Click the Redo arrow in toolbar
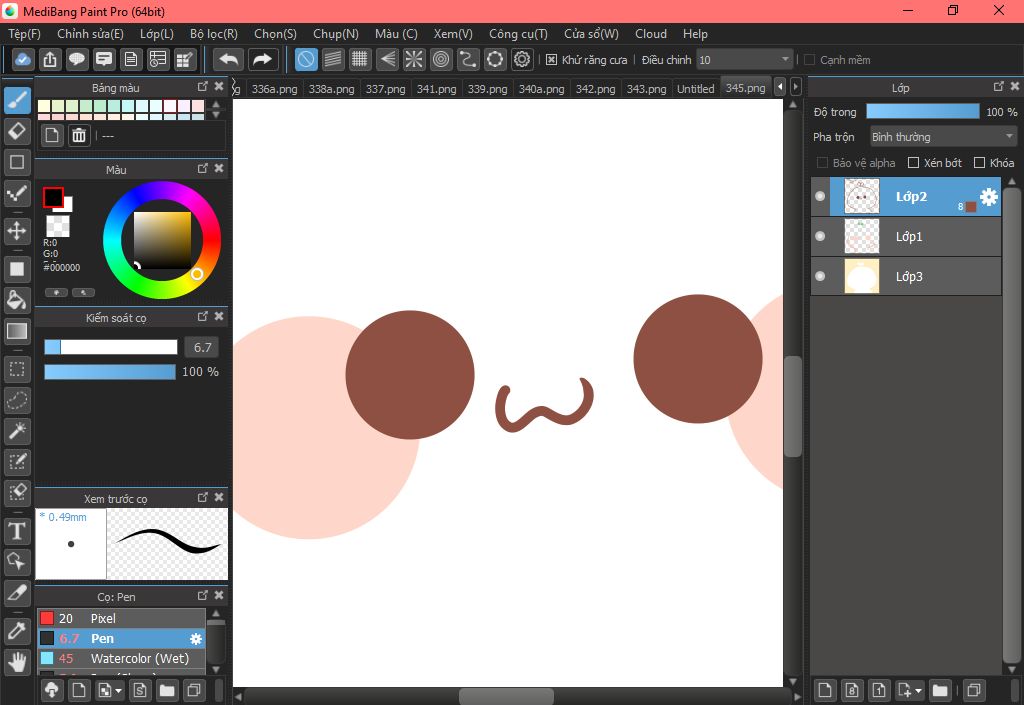The image size is (1024, 705). click(263, 59)
